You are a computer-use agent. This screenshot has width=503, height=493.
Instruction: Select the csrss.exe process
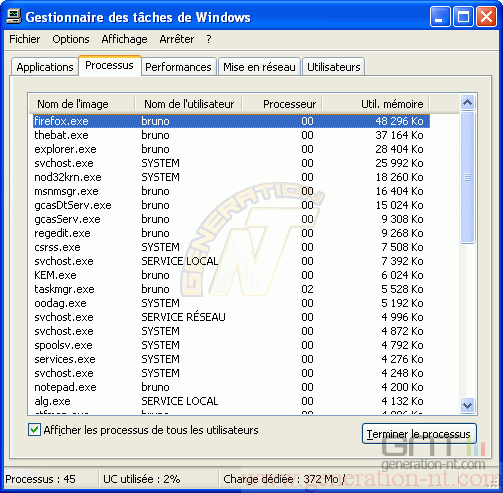point(231,247)
